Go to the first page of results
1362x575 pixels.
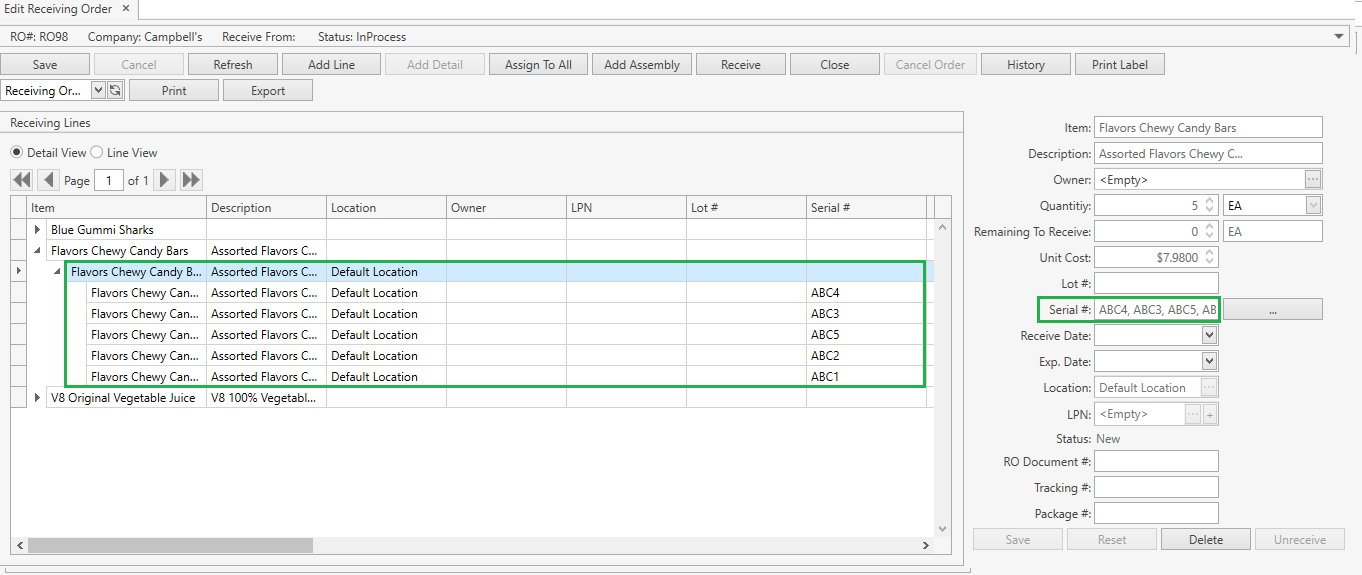[x=21, y=180]
